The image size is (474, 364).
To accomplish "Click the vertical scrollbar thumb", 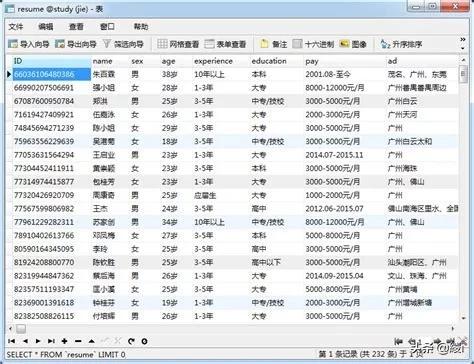I will [x=463, y=74].
